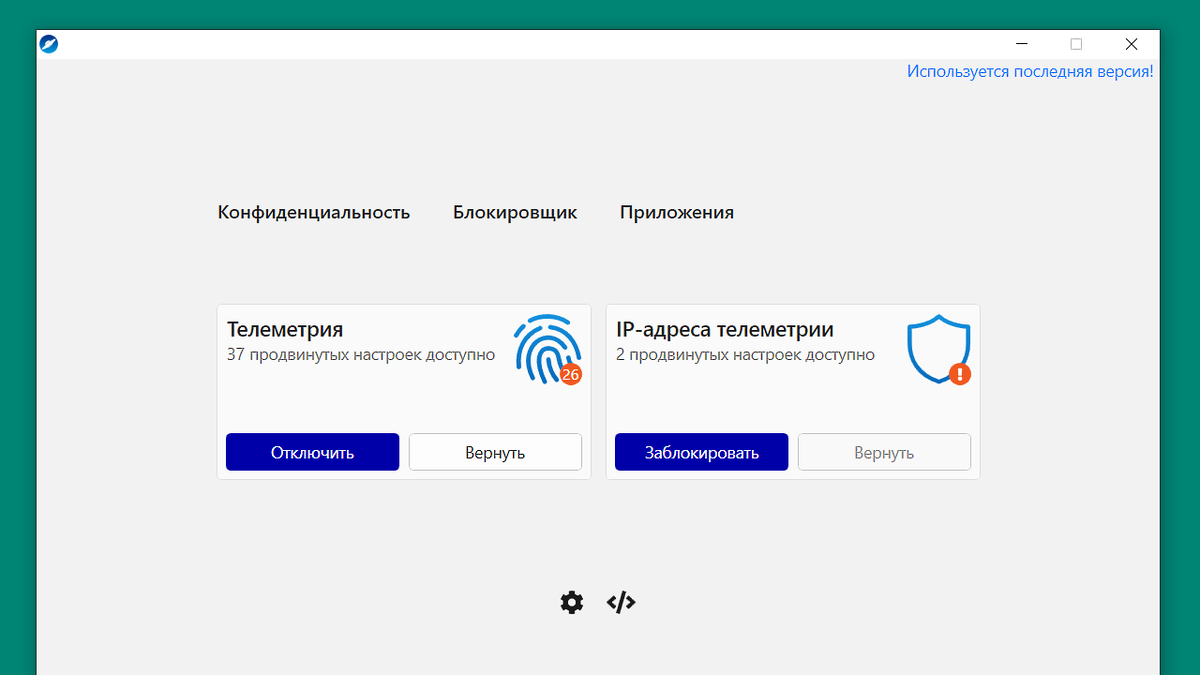This screenshot has height=675, width=1200.
Task: Click the Телеметрия card heading
Action: click(285, 329)
